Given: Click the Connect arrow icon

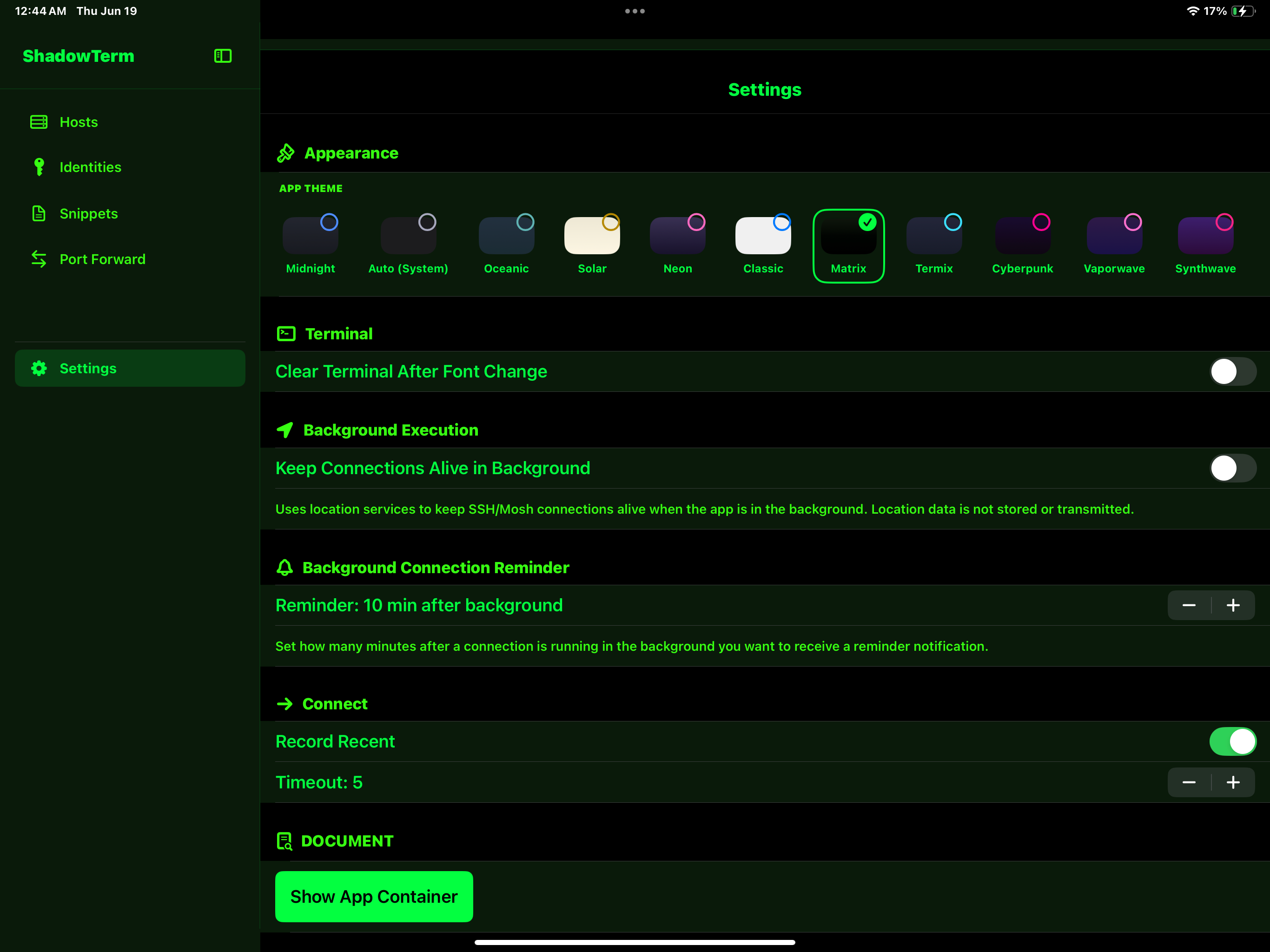Looking at the screenshot, I should tap(285, 704).
